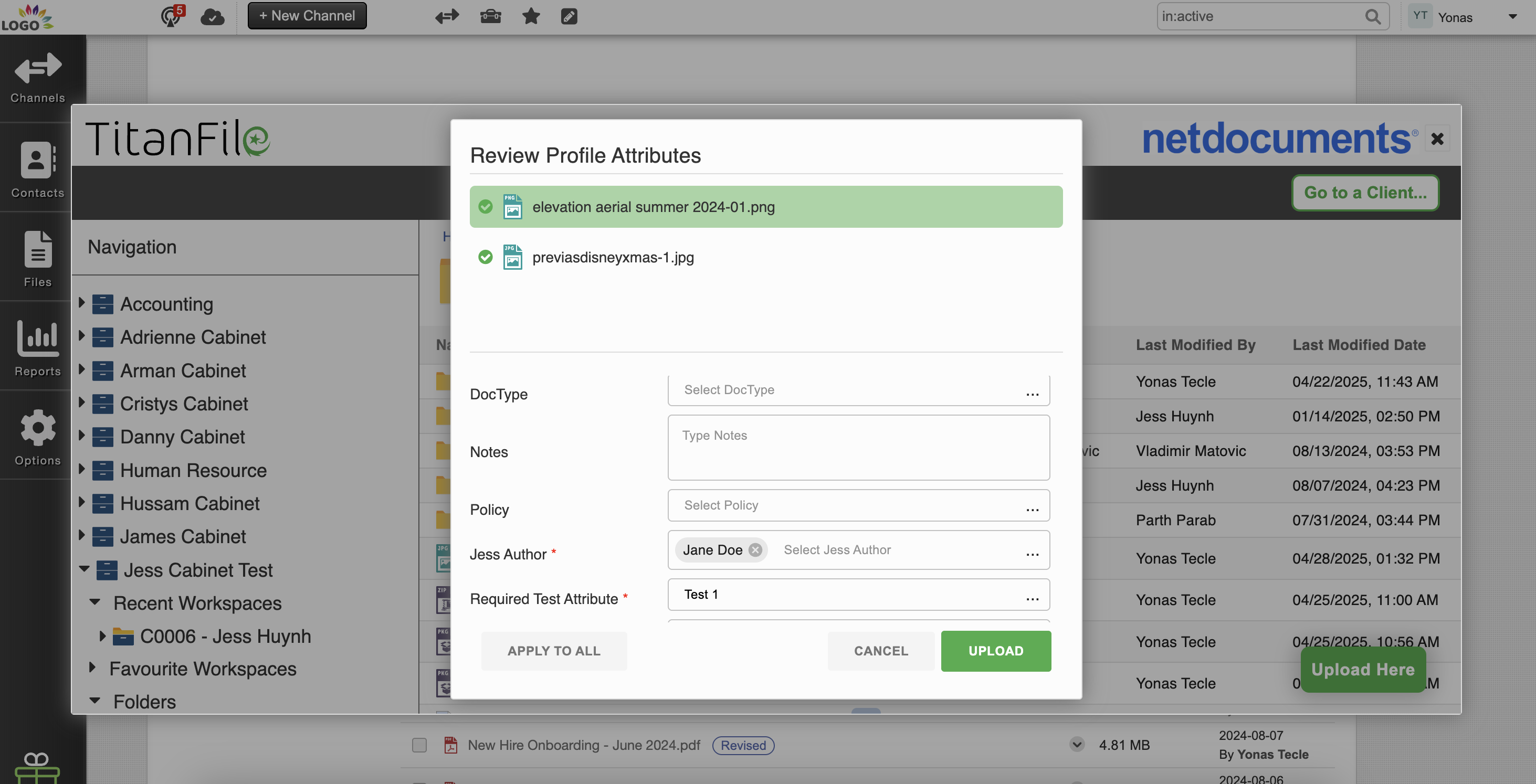
Task: Expand the Favourite Workspaces node
Action: click(x=92, y=667)
